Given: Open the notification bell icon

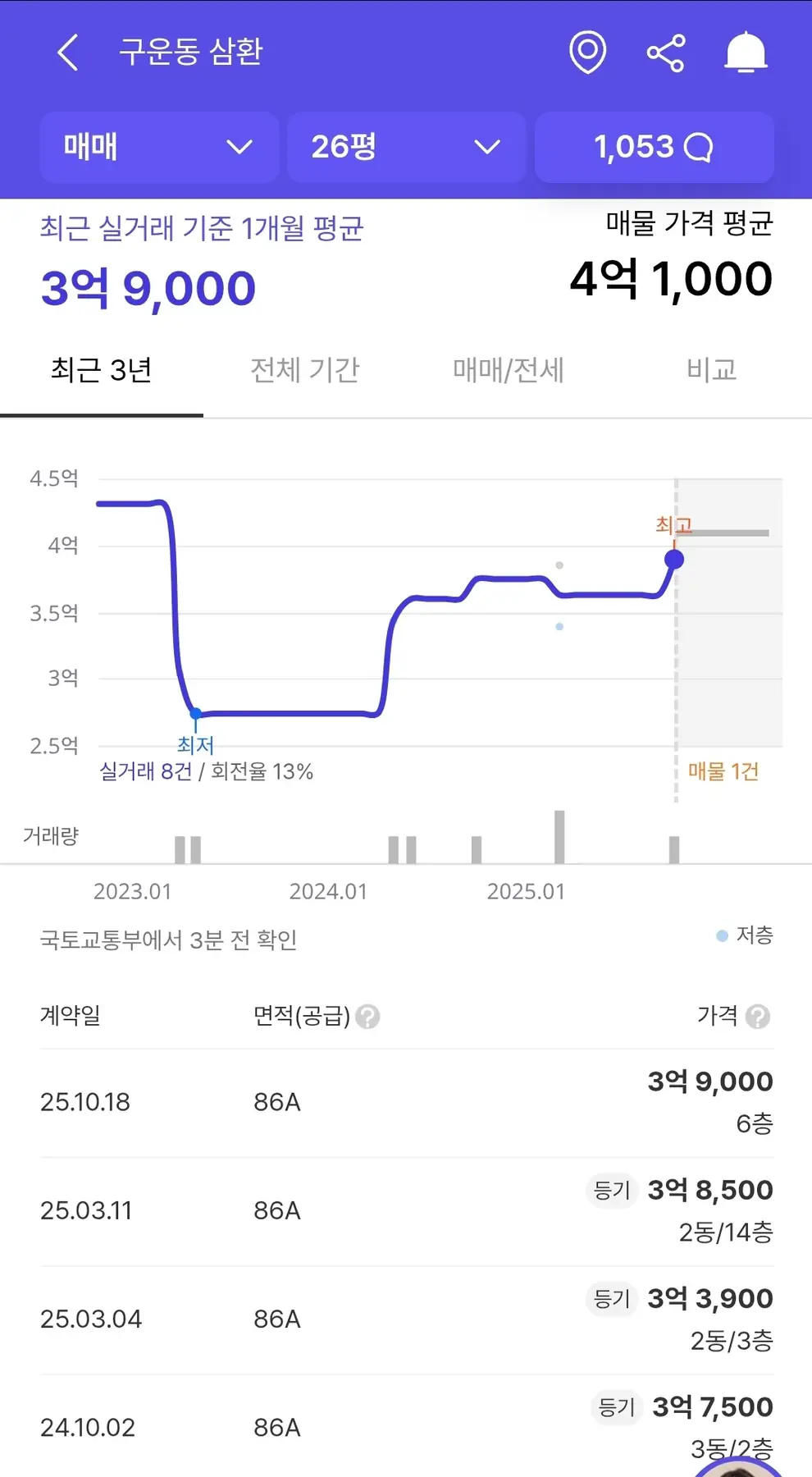Looking at the screenshot, I should tap(746, 53).
